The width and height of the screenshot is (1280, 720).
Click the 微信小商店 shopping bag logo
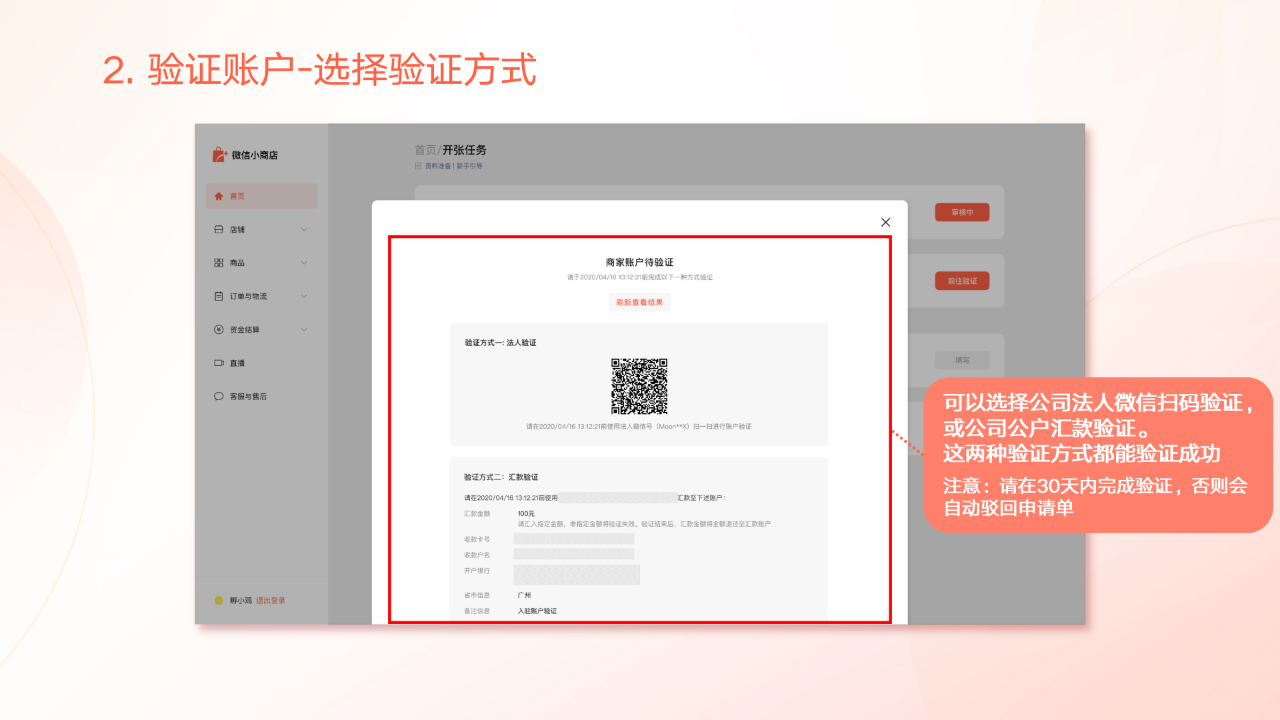point(220,154)
